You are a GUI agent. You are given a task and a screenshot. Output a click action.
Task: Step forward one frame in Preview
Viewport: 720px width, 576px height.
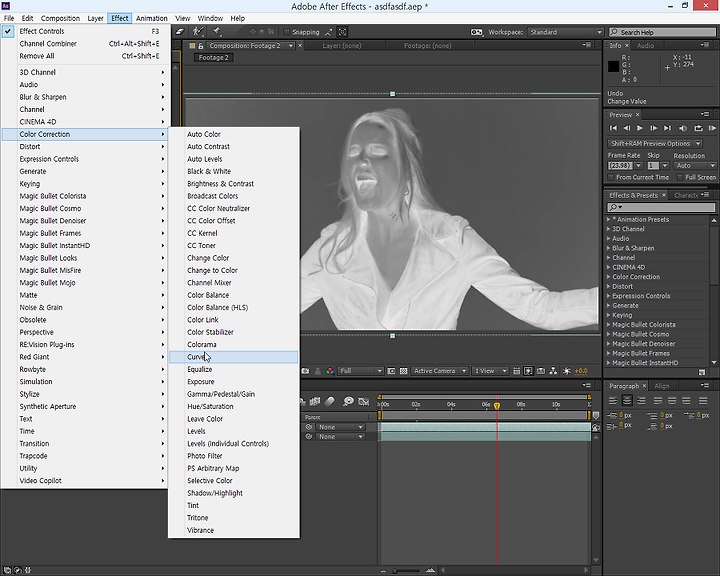click(x=654, y=128)
